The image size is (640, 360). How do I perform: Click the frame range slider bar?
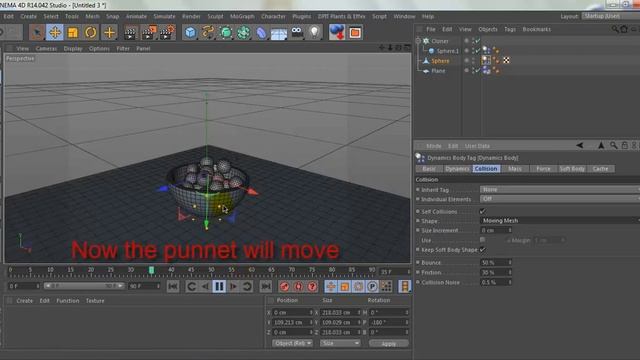pos(84,286)
